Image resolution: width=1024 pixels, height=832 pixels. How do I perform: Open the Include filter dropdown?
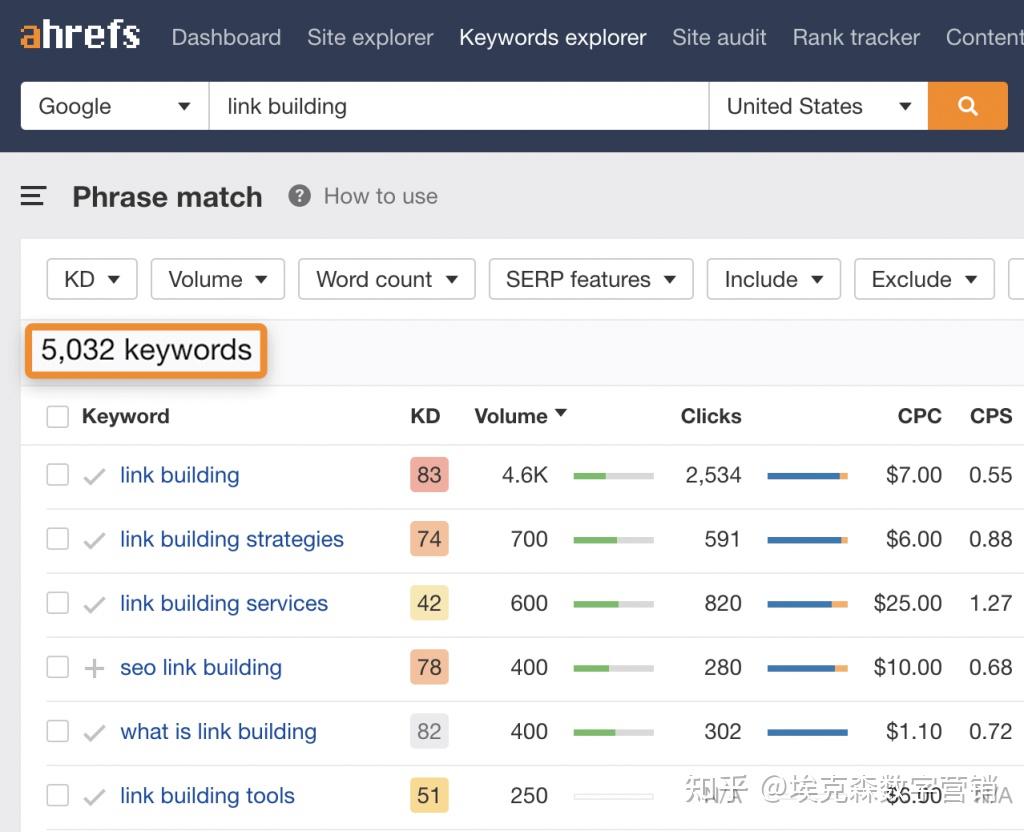[774, 279]
